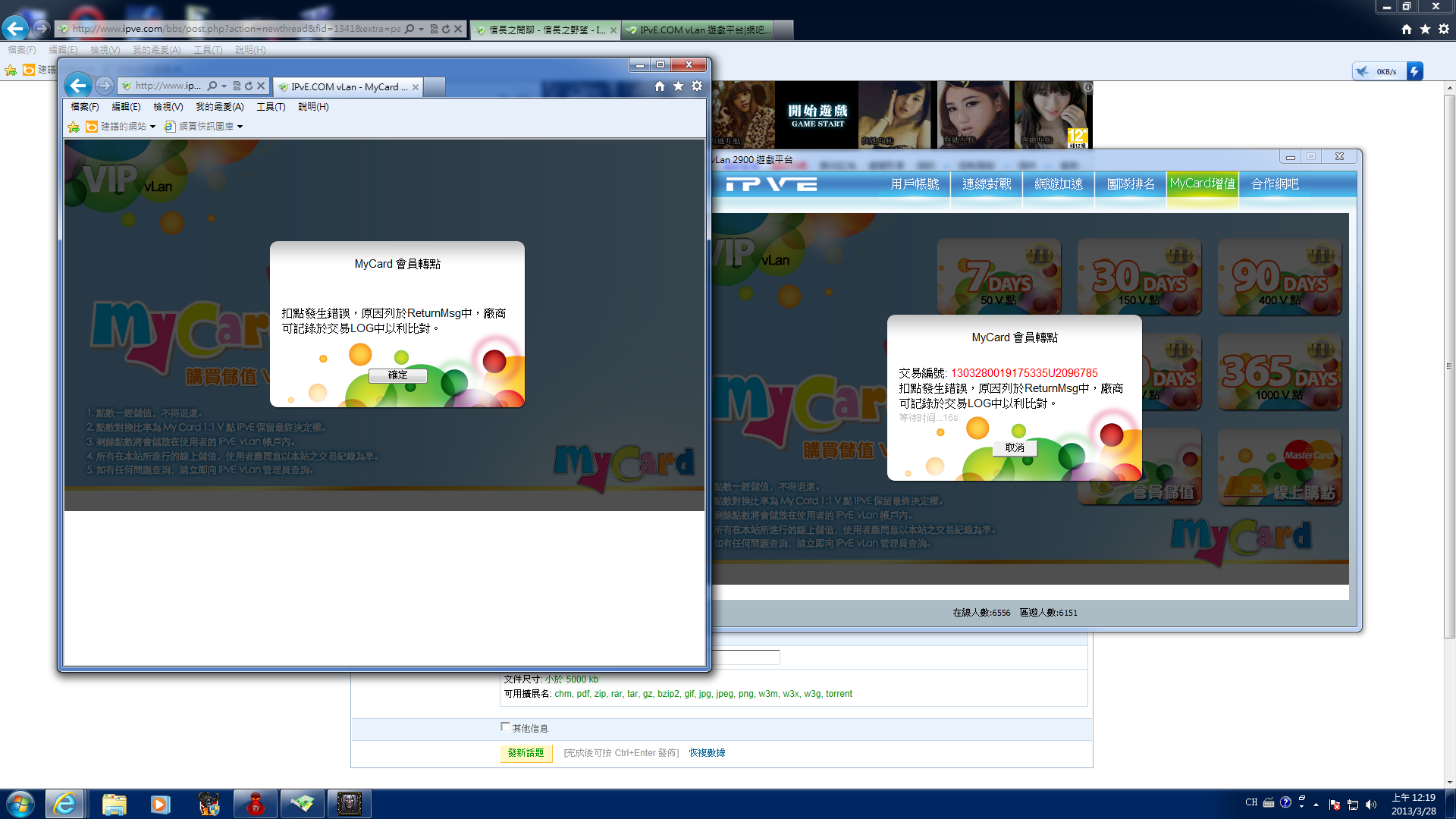Click the add to favorites bar star icon
Viewport: 1456px width, 819px height.
(74, 127)
